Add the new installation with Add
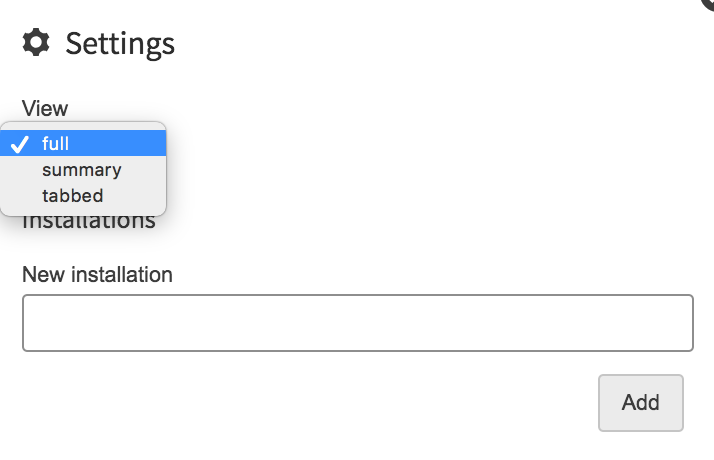Image resolution: width=714 pixels, height=460 pixels. coord(641,403)
